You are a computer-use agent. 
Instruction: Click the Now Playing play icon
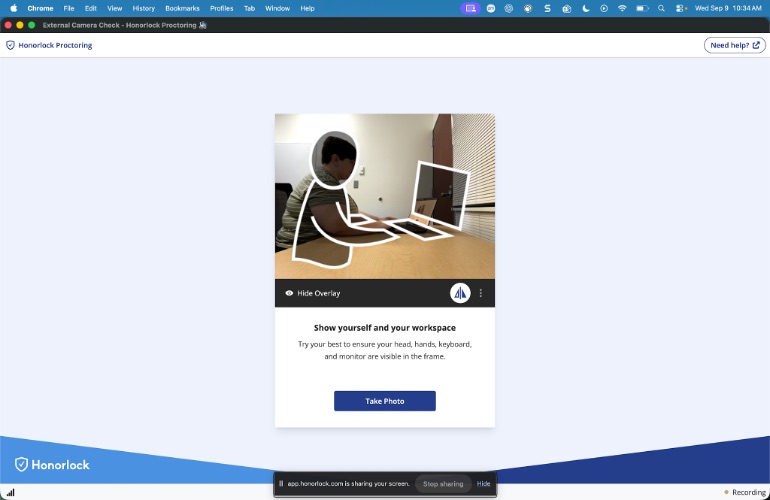click(604, 8)
